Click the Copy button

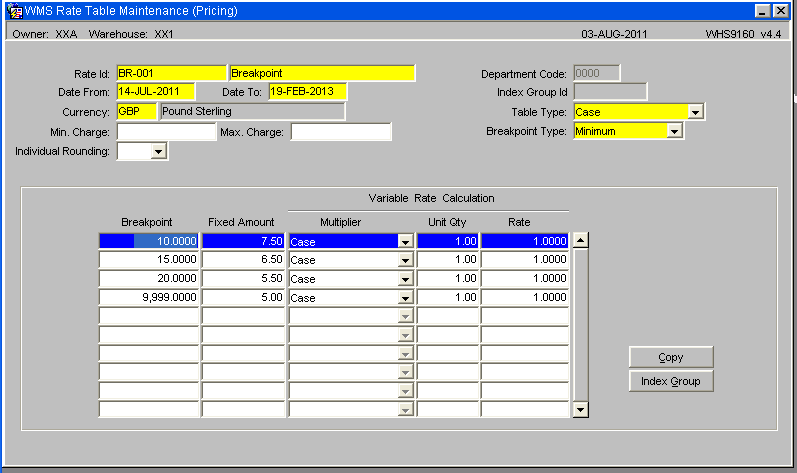click(x=671, y=357)
